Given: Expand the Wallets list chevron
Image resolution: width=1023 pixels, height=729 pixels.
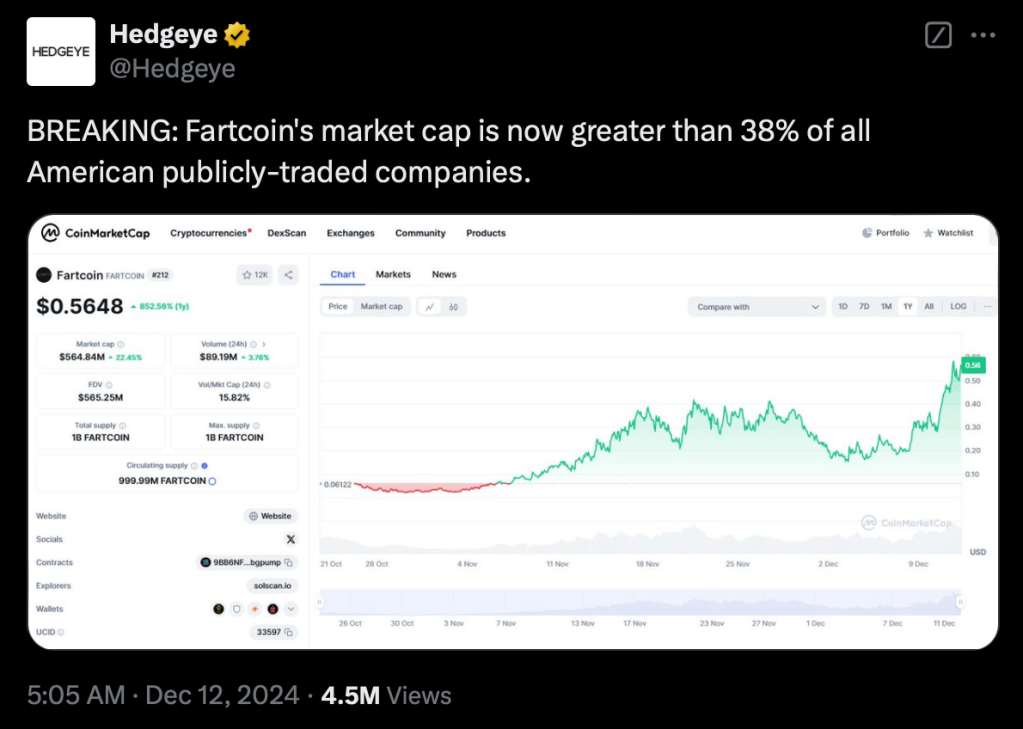Looking at the screenshot, I should click(291, 608).
